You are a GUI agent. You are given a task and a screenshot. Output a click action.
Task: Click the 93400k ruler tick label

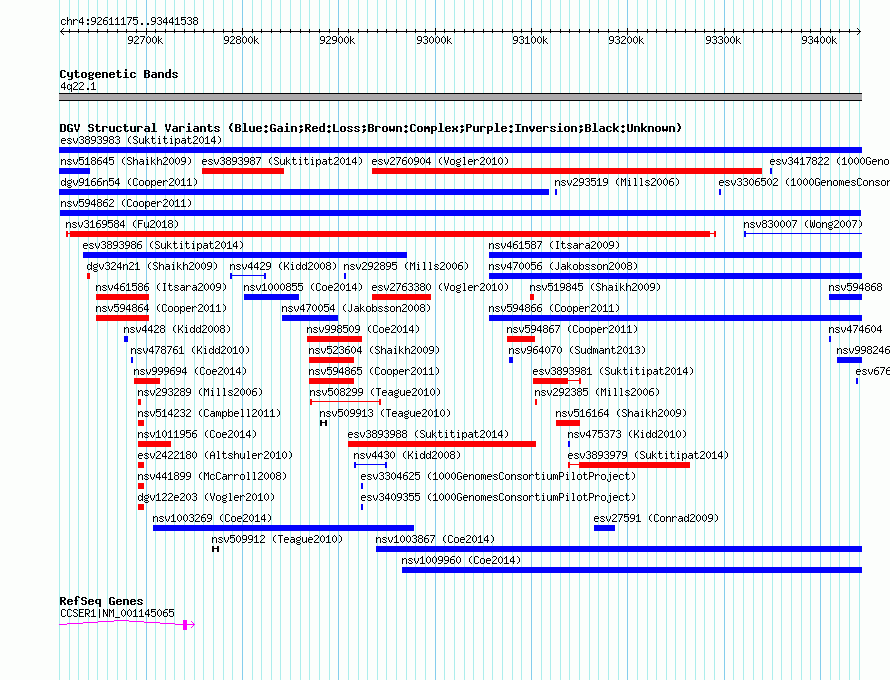click(819, 40)
